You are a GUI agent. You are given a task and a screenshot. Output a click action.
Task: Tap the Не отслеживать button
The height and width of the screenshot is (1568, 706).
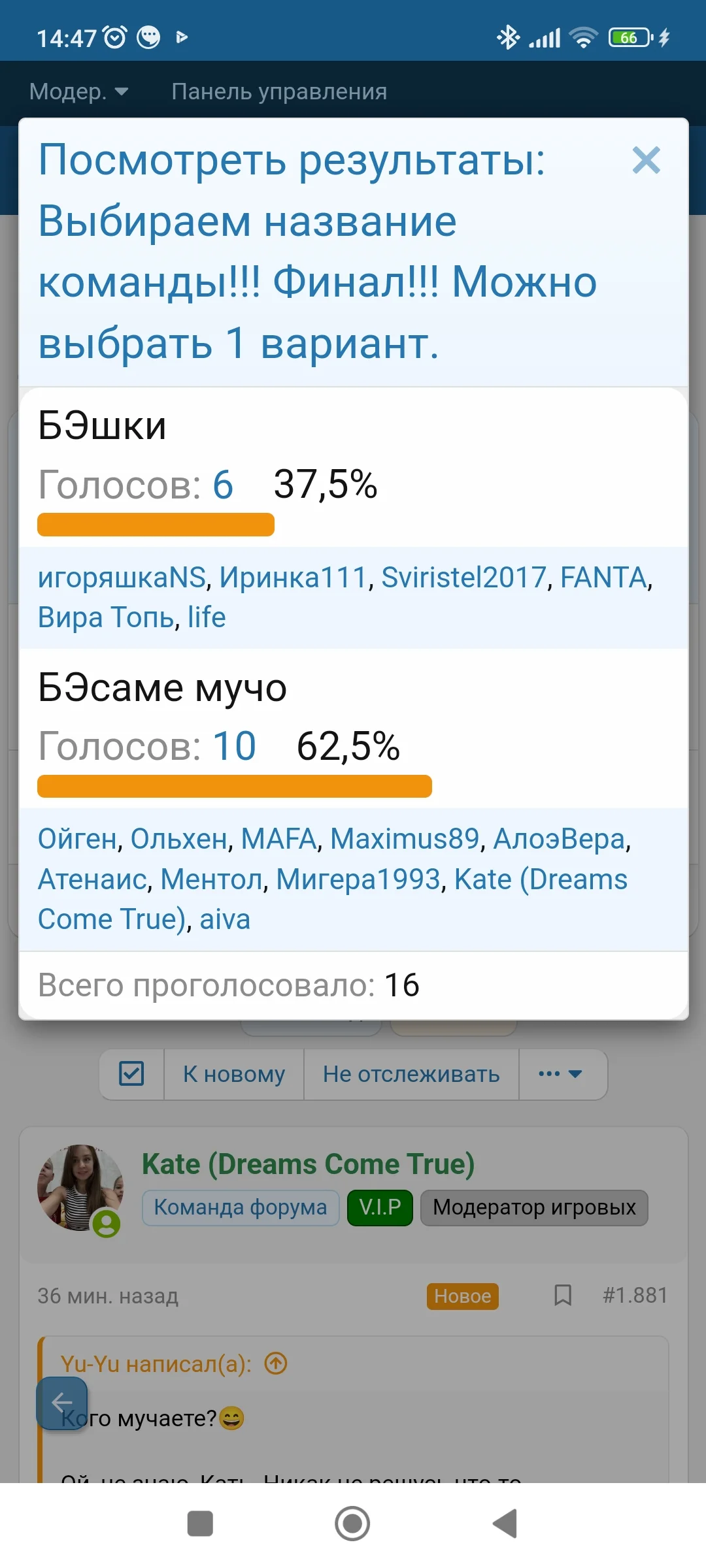tap(411, 1074)
